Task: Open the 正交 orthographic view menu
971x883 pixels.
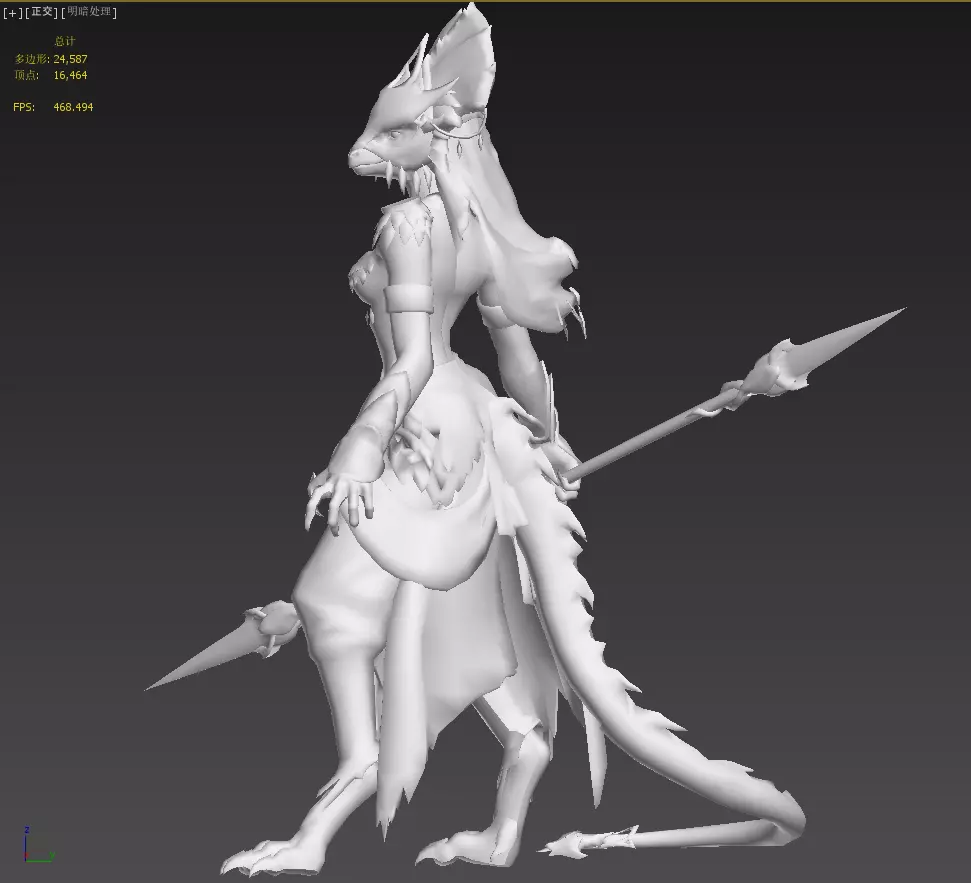Action: (41, 12)
